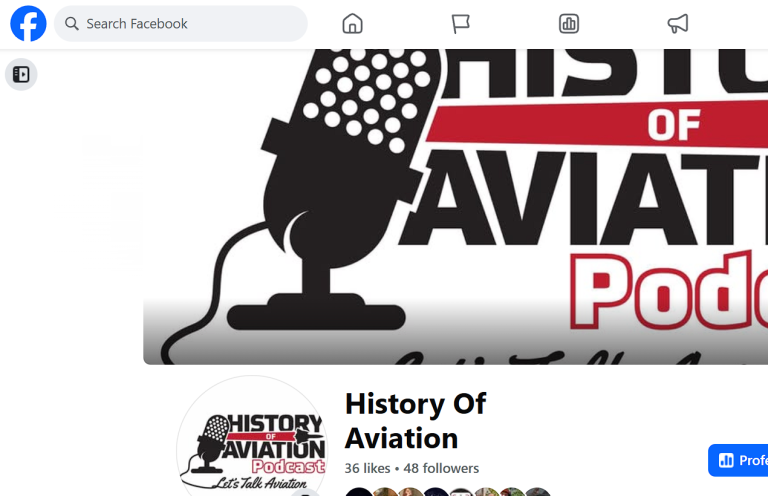Toggle the left sidebar panel icon
768x496 pixels.
pyautogui.click(x=21, y=74)
